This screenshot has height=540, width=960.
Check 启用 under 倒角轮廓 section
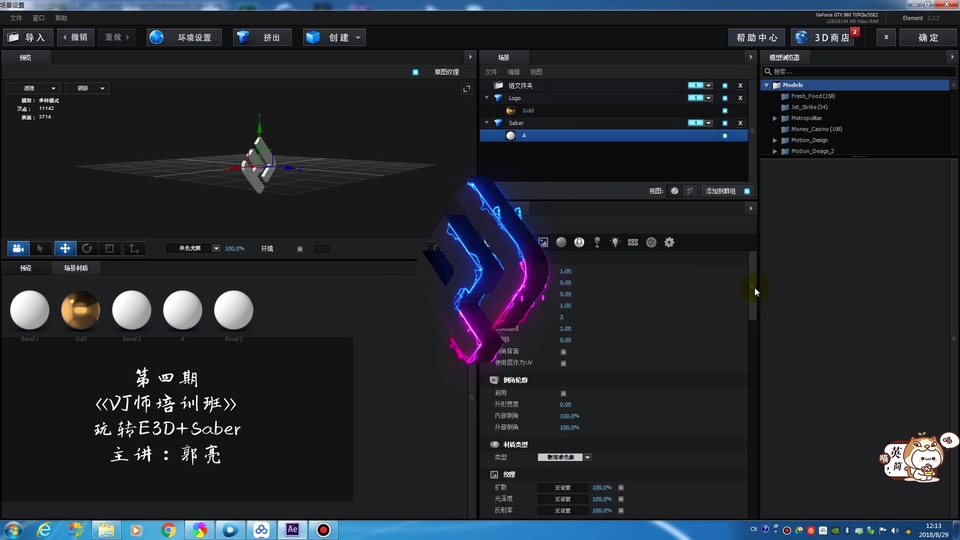pyautogui.click(x=563, y=393)
